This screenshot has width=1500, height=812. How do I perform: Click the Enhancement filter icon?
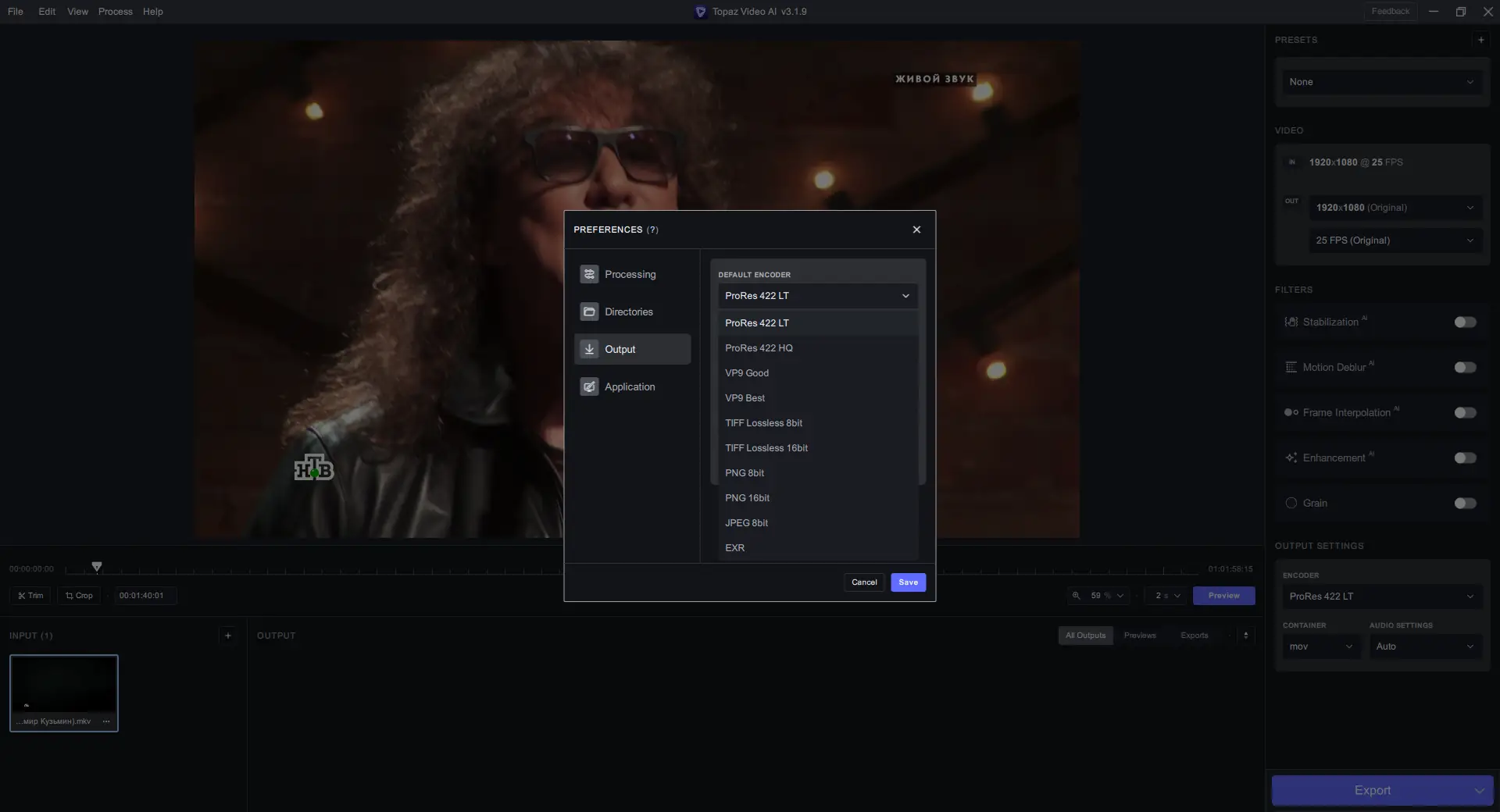coord(1291,458)
